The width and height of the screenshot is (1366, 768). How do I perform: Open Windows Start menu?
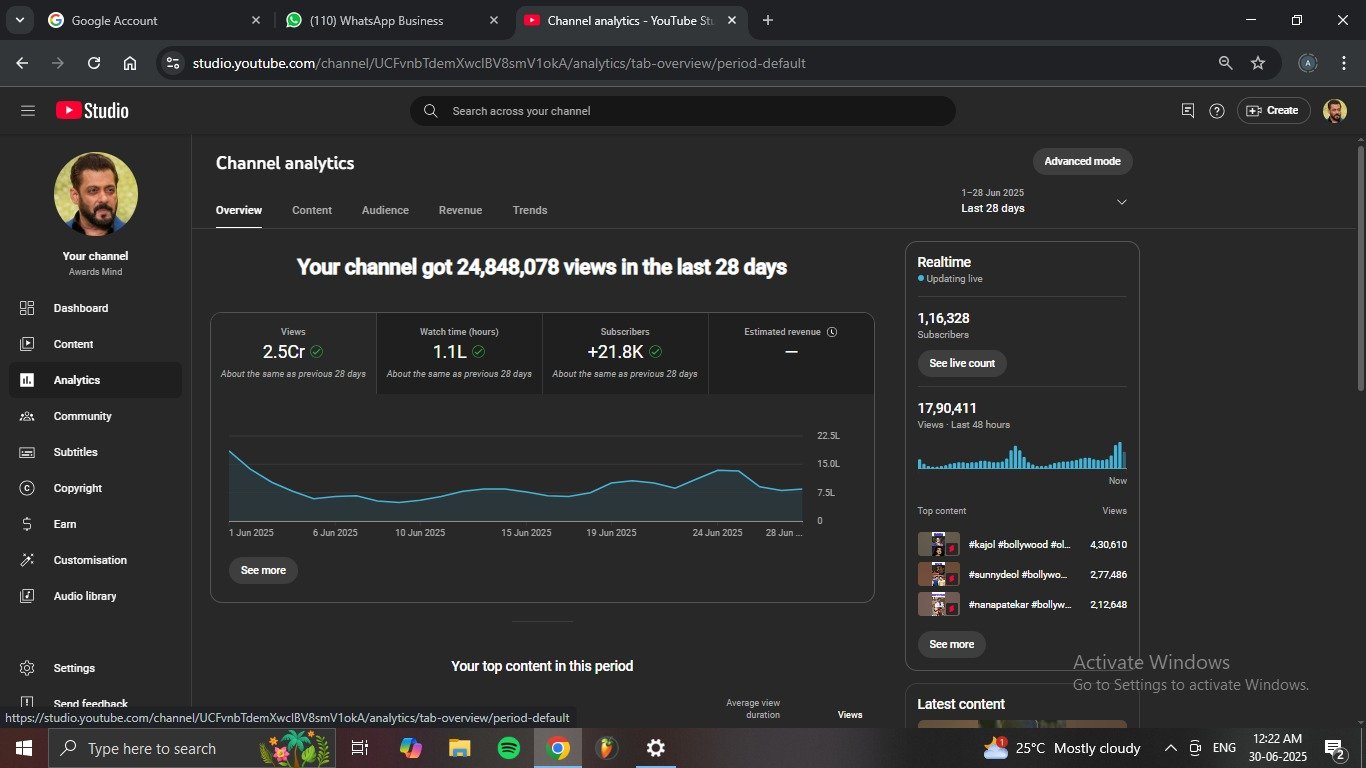[x=23, y=748]
